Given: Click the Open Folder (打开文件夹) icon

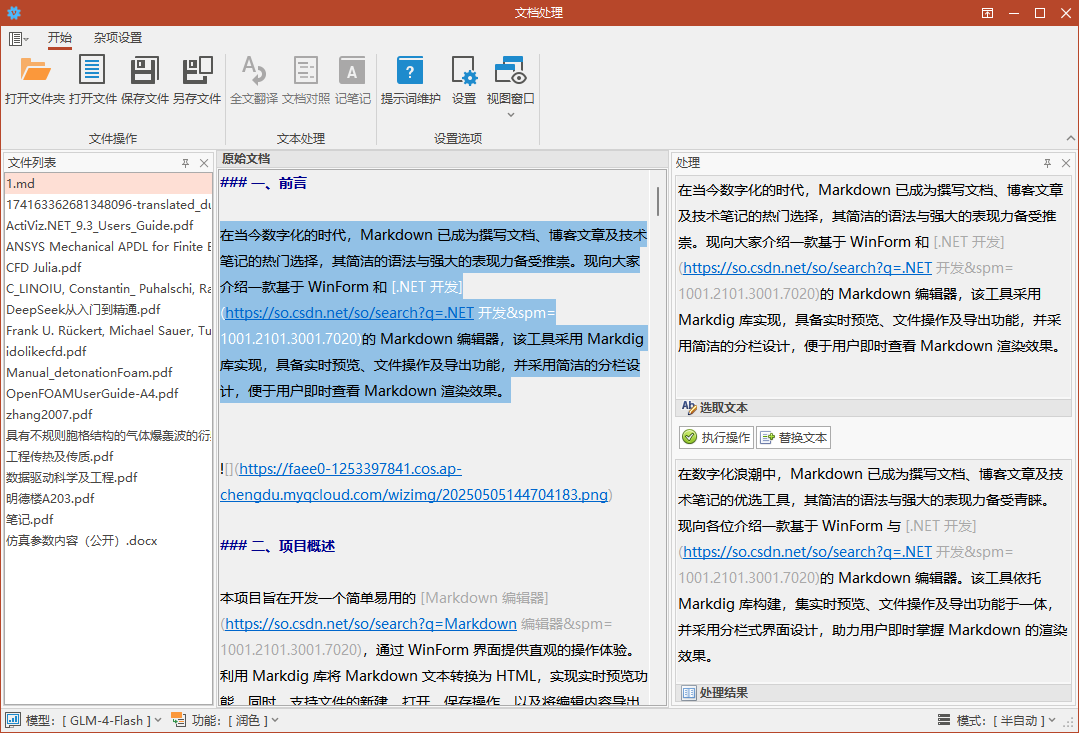Looking at the screenshot, I should point(35,72).
